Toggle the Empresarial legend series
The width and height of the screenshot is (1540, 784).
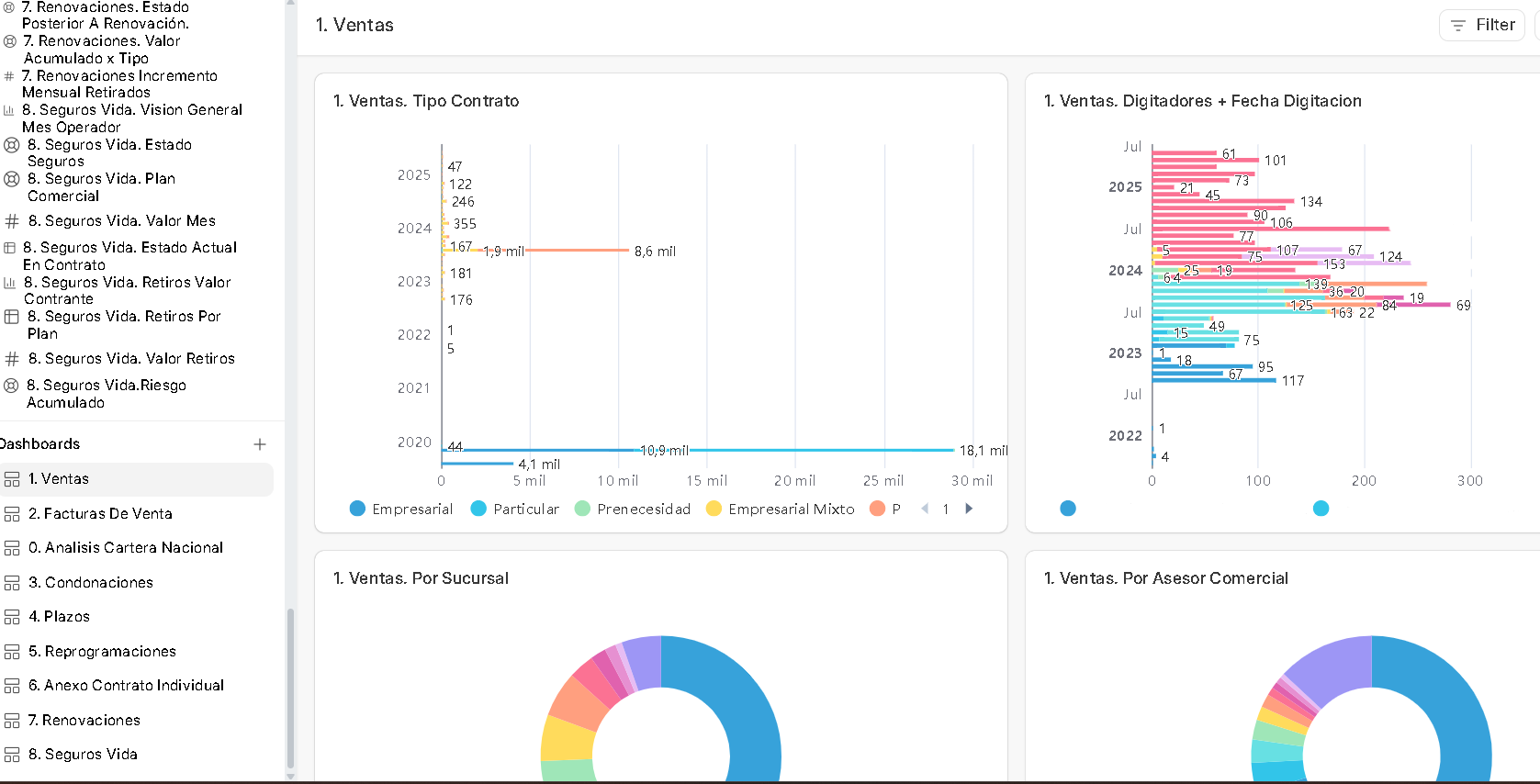click(x=401, y=509)
